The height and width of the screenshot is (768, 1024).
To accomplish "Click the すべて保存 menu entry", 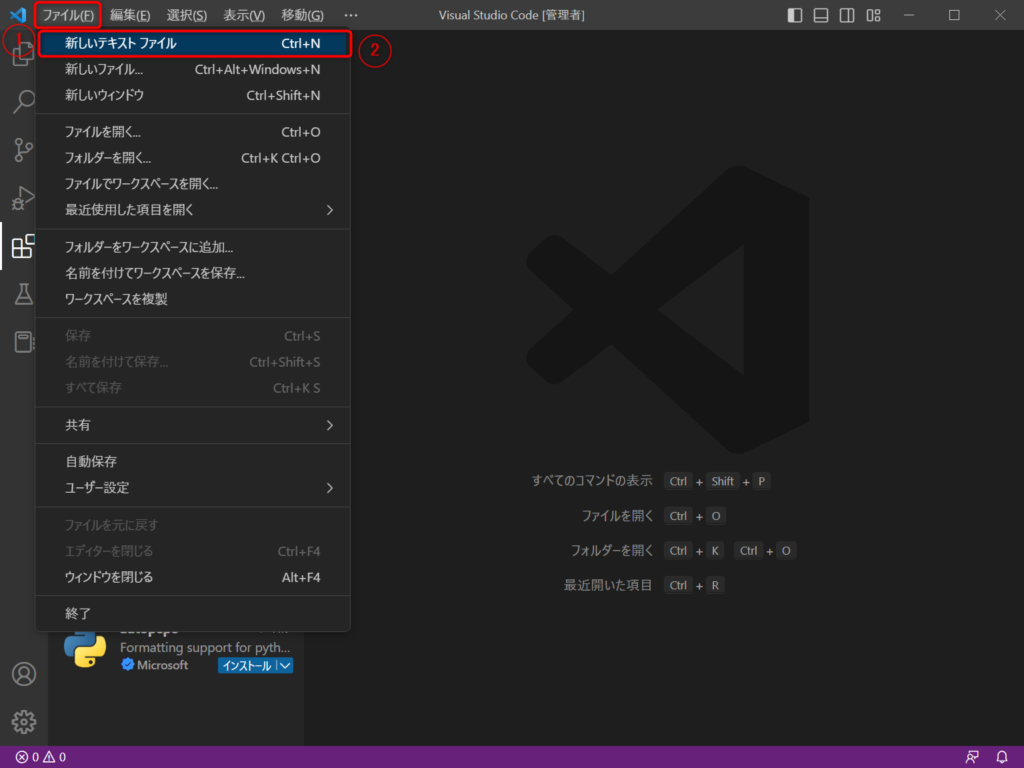I will tap(193, 388).
